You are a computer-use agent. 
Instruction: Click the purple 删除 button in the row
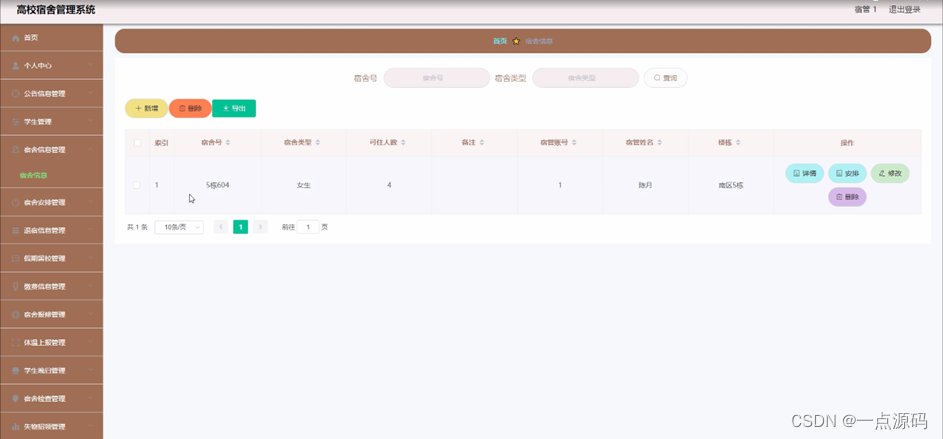coord(847,197)
